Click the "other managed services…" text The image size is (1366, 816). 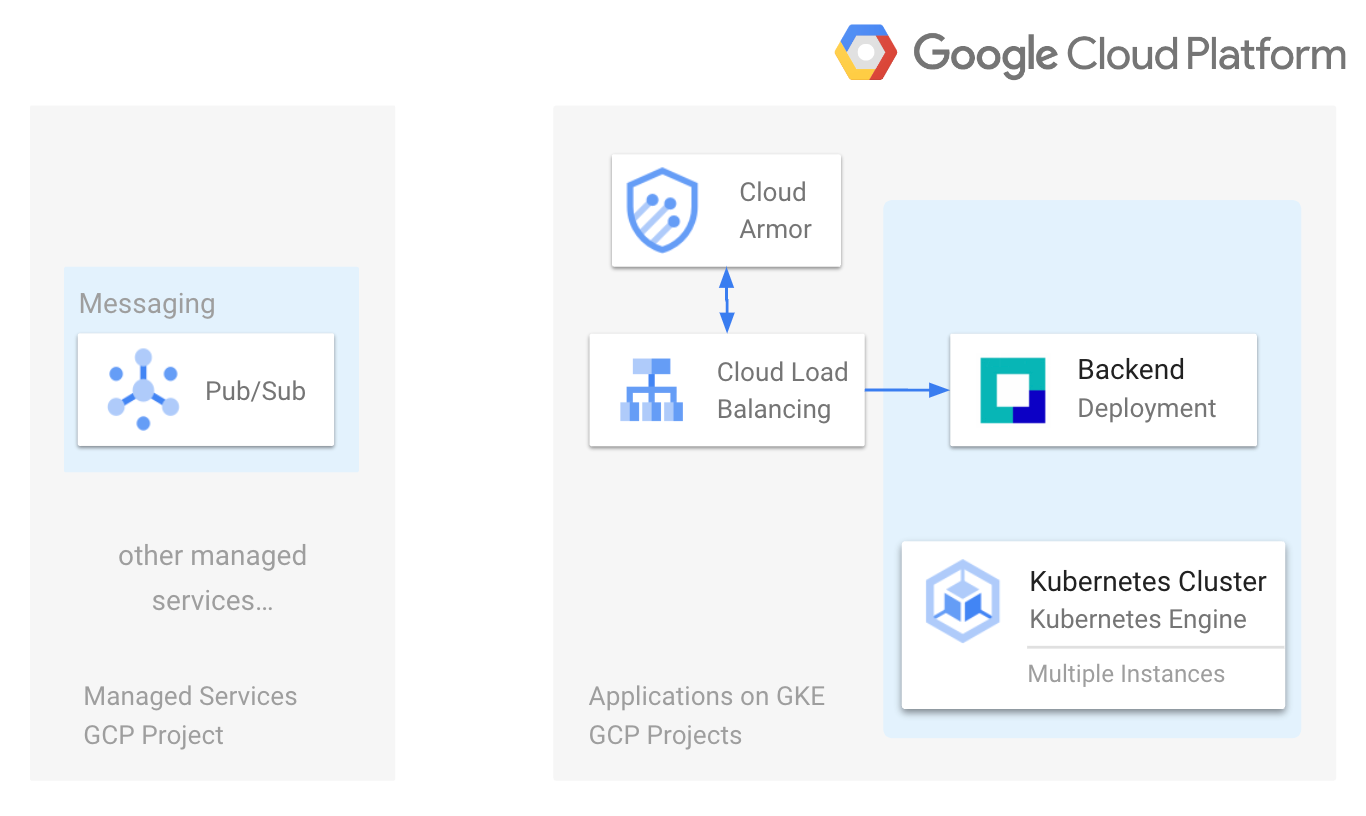(x=212, y=578)
